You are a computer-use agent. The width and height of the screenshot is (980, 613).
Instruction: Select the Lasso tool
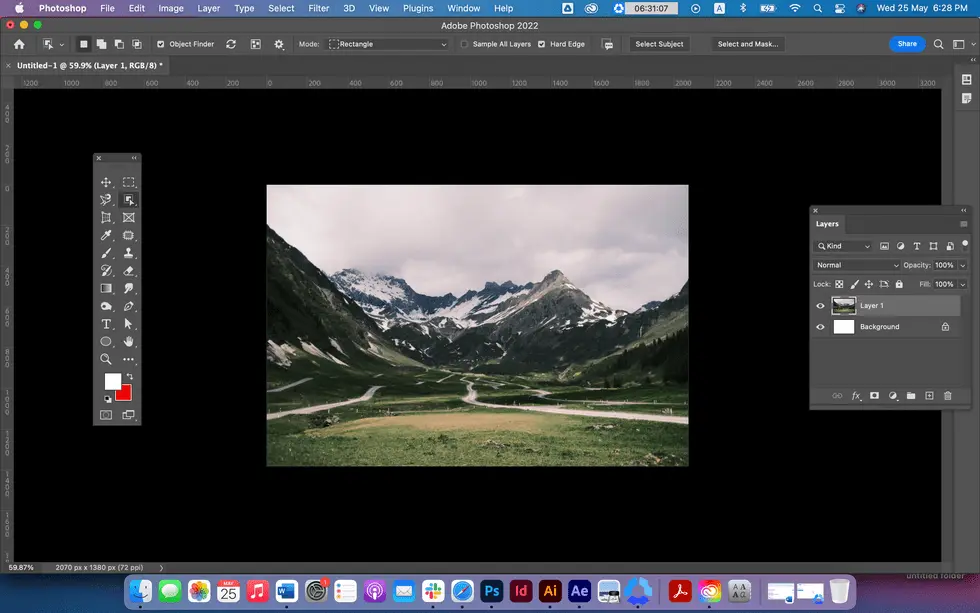[x=105, y=199]
